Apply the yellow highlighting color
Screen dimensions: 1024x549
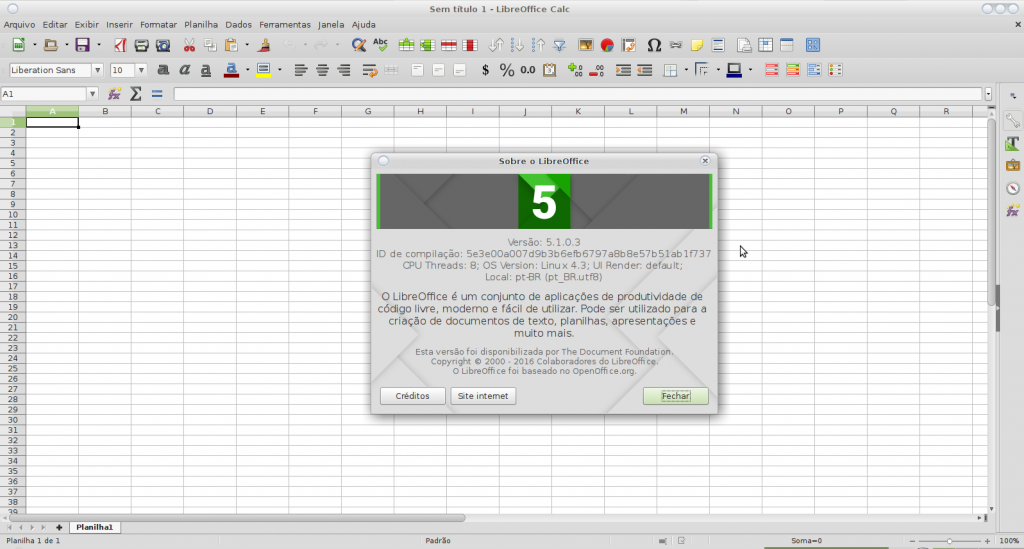pos(263,70)
